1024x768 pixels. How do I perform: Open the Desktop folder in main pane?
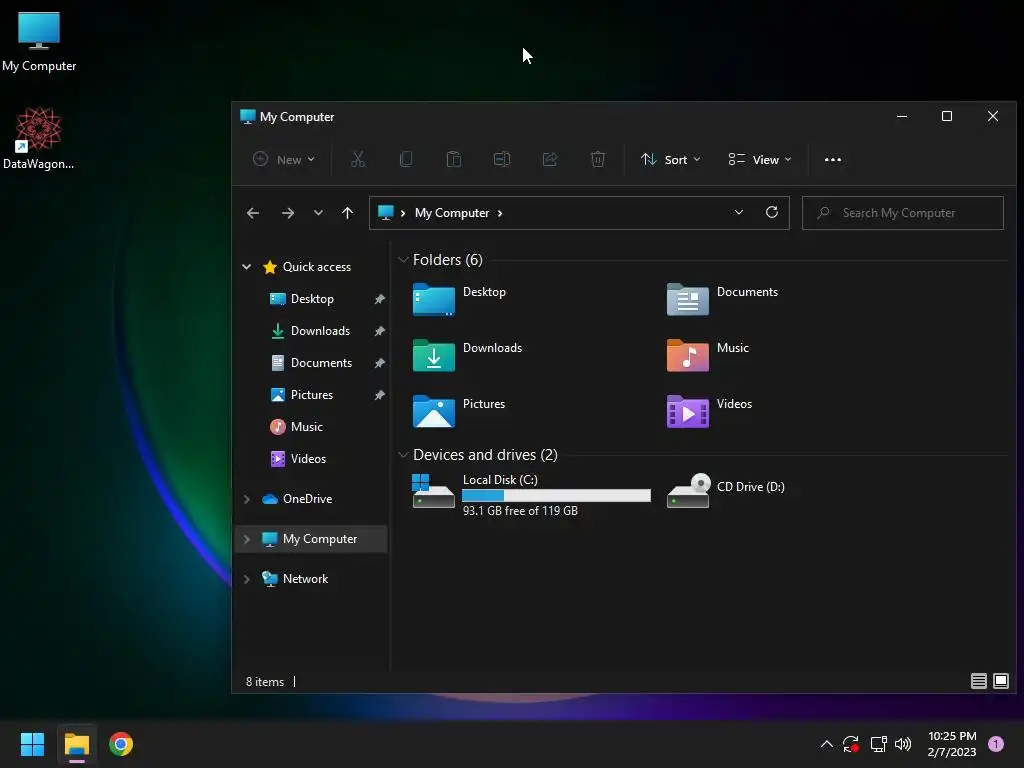click(460, 299)
